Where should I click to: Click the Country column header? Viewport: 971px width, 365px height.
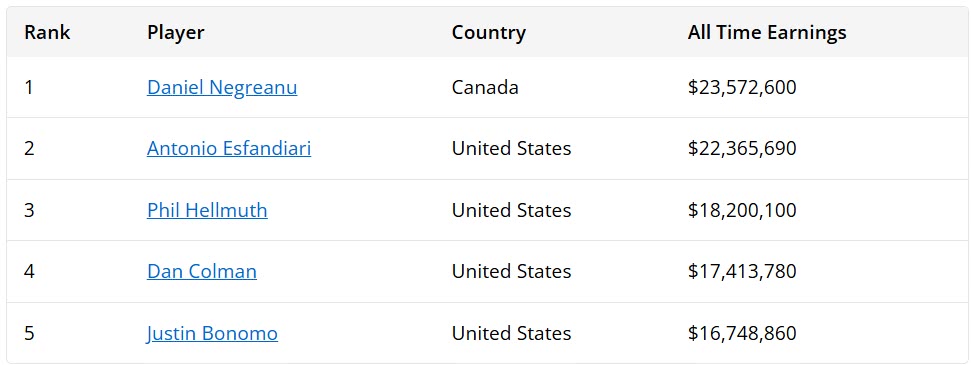point(489,32)
